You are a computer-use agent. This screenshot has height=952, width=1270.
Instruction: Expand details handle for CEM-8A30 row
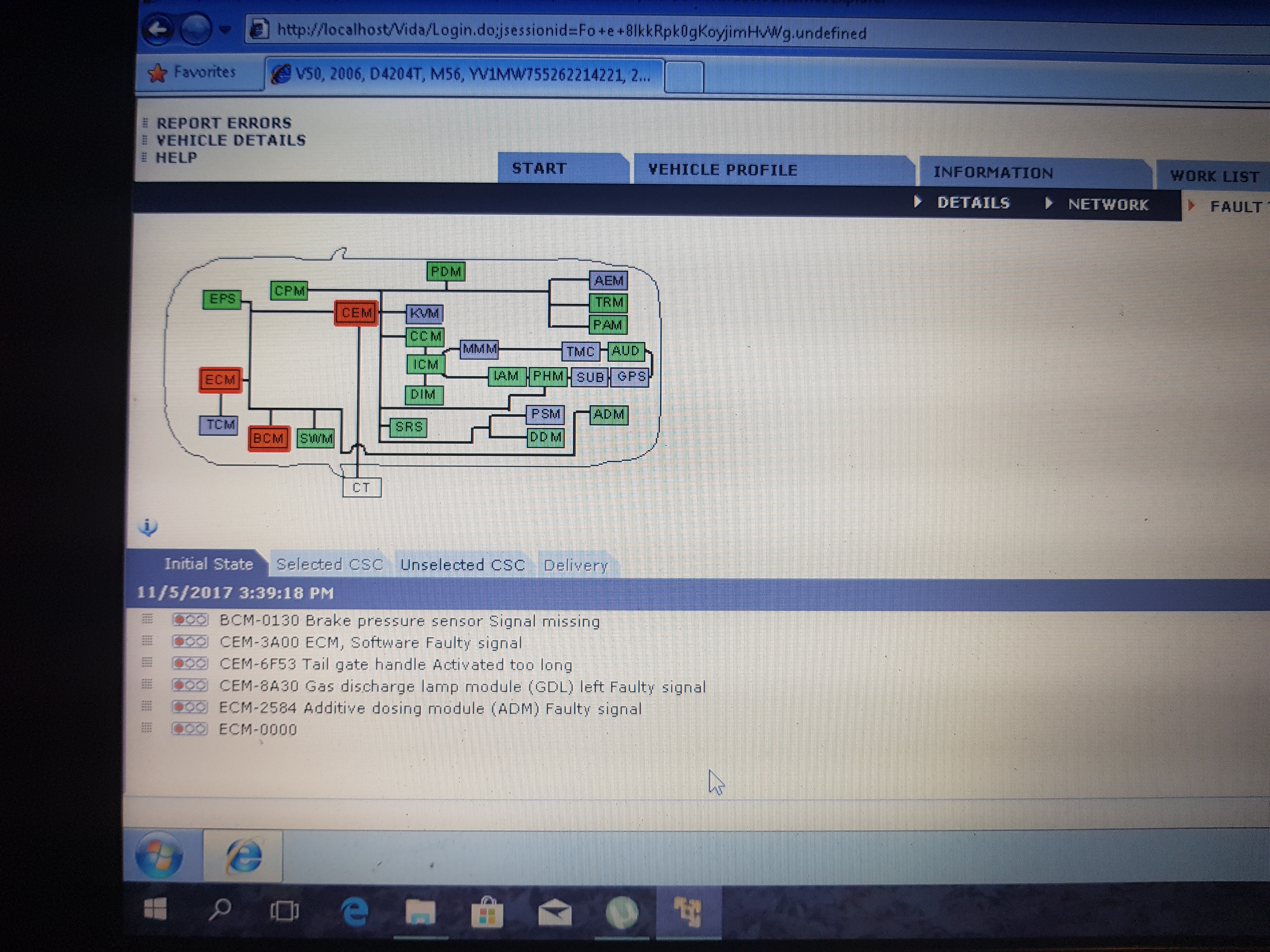tap(147, 685)
